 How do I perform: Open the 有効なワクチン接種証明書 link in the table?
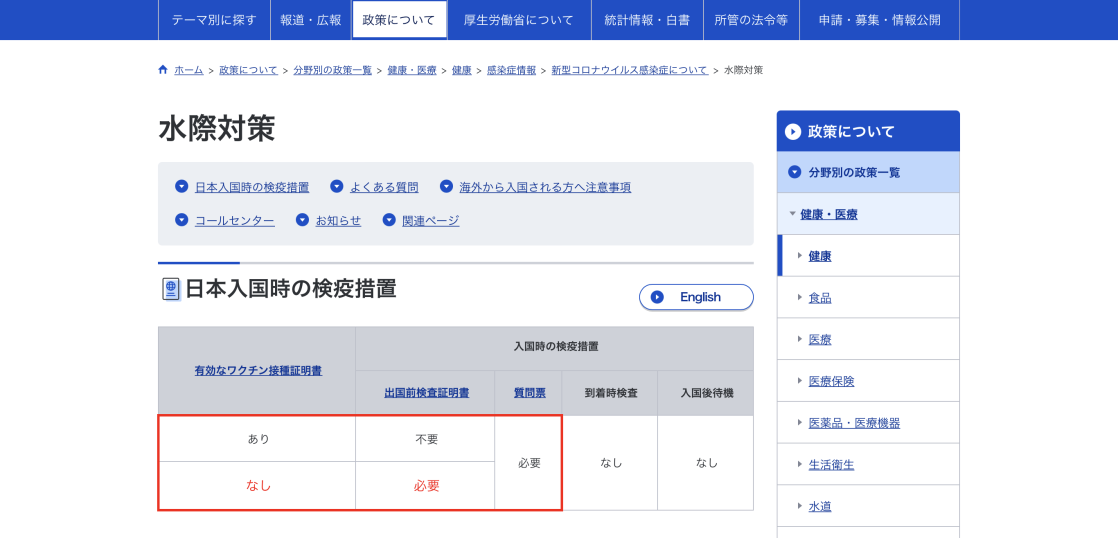(257, 370)
